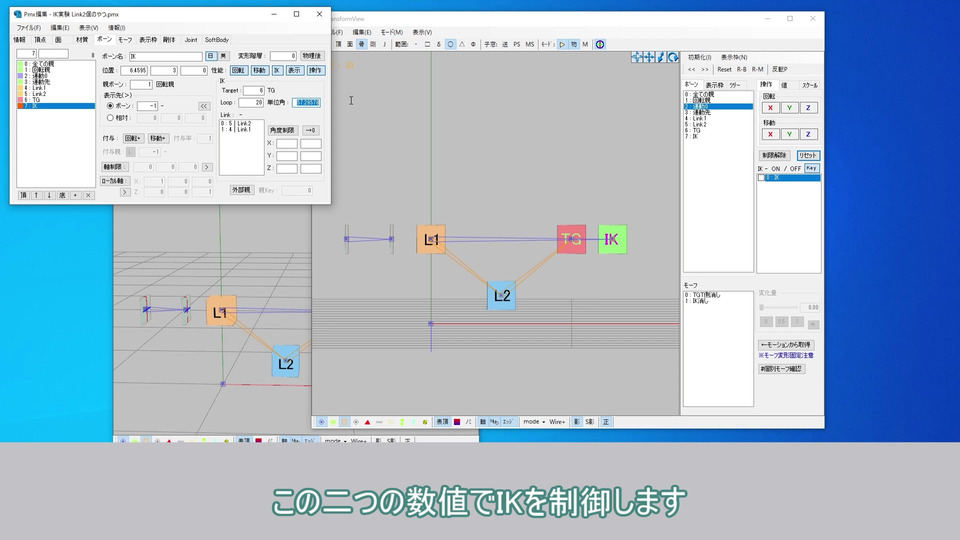960x540 pixels.
Task: Click the 反転P button
Action: click(779, 69)
